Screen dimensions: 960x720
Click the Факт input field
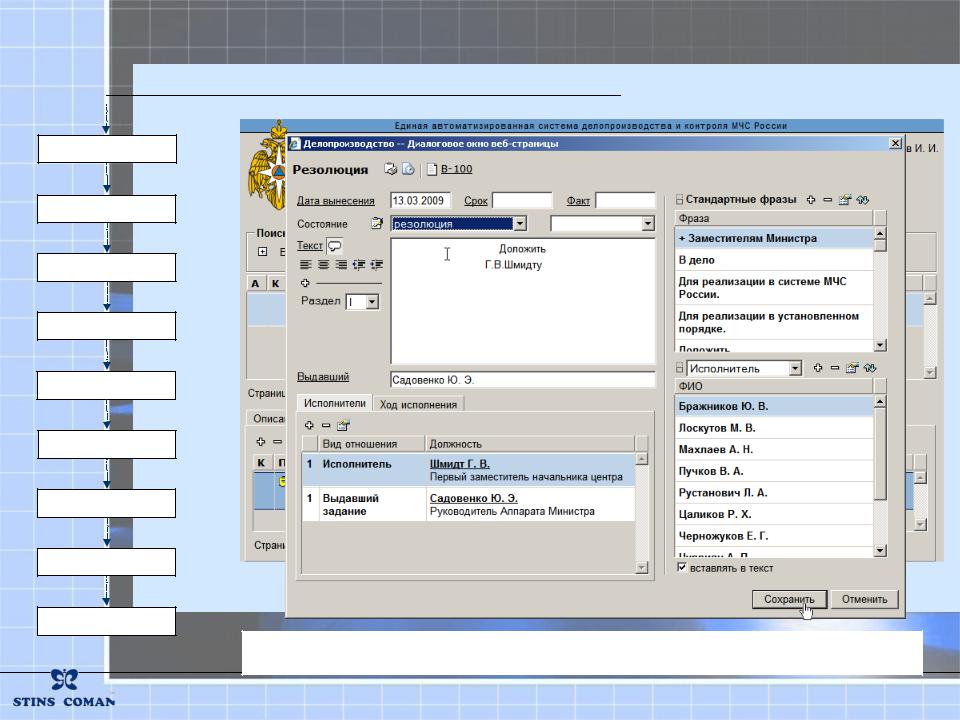coord(625,201)
